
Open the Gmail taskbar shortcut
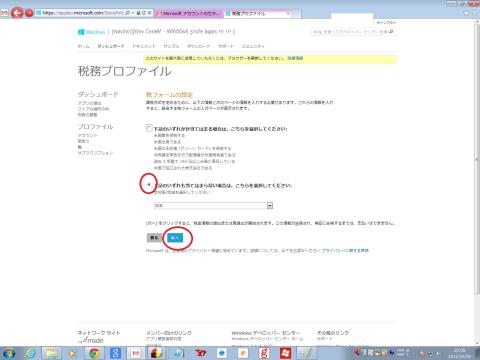[x=136, y=353]
